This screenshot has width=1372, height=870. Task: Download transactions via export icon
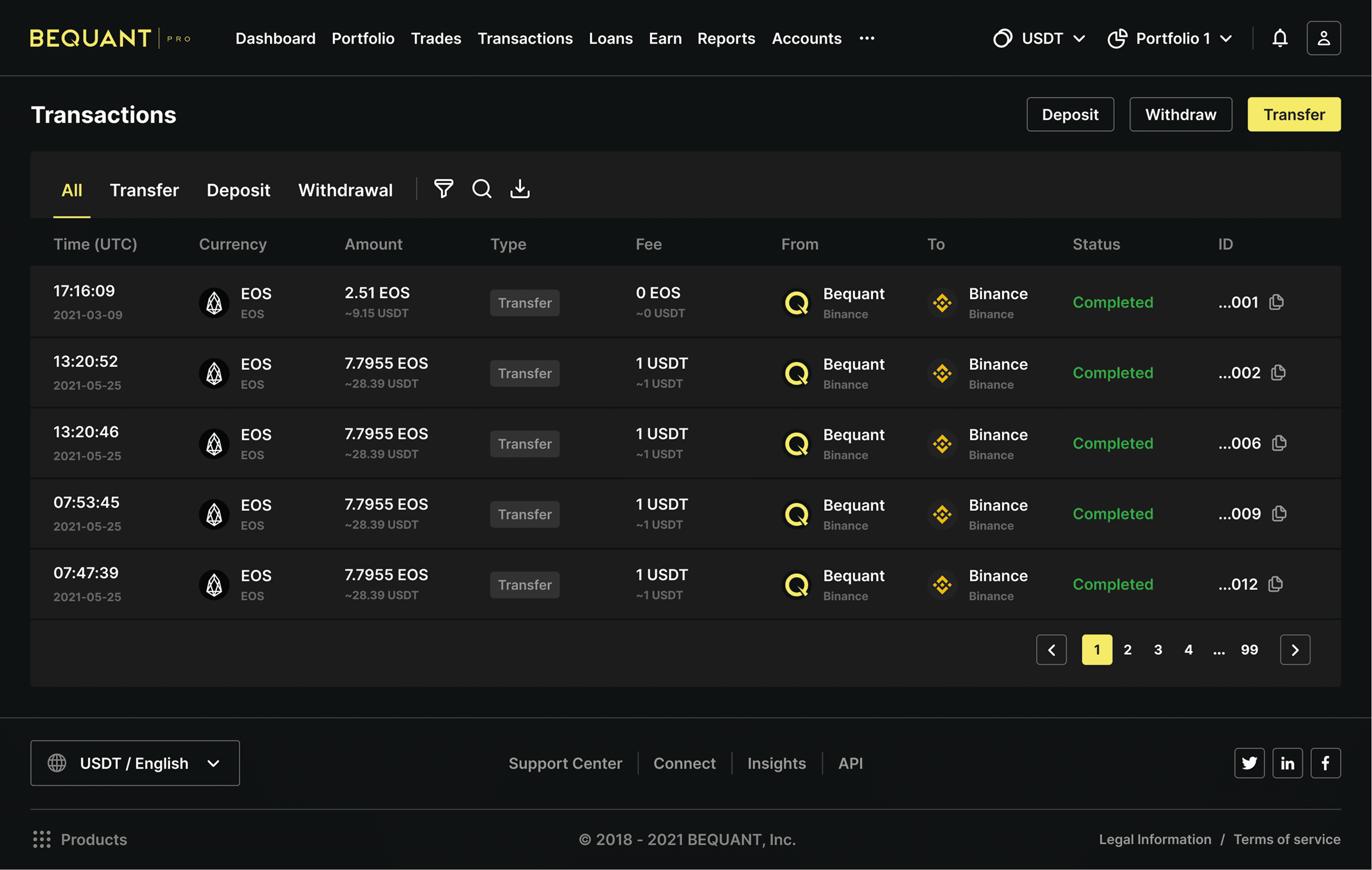(520, 189)
